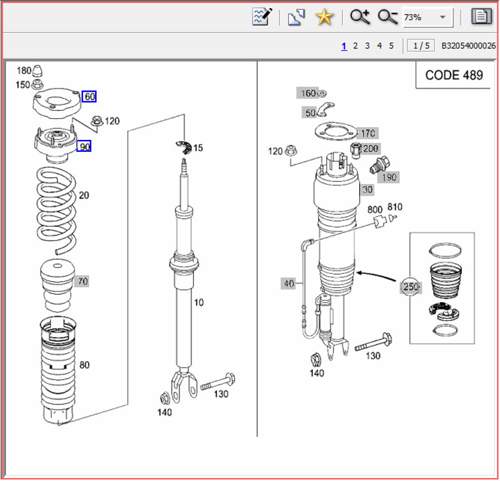This screenshot has height=481, width=500.
Task: Select callout 140 nut under the air strut
Action: 317,373
